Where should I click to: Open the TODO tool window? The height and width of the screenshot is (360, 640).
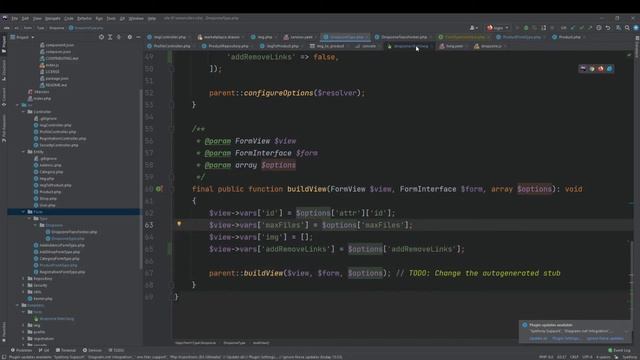coord(116,350)
